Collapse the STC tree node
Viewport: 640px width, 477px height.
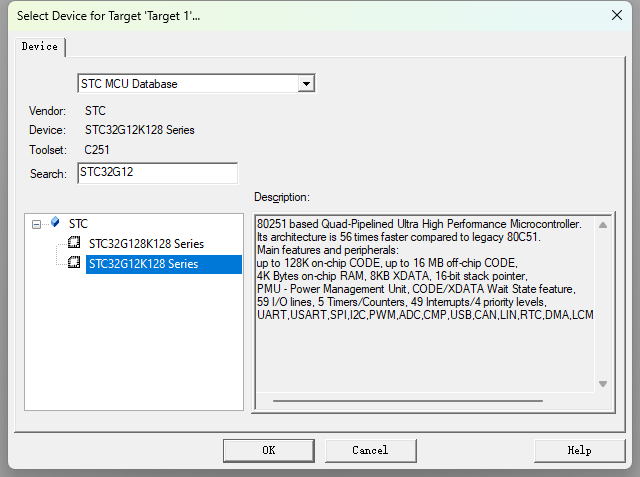point(36,224)
